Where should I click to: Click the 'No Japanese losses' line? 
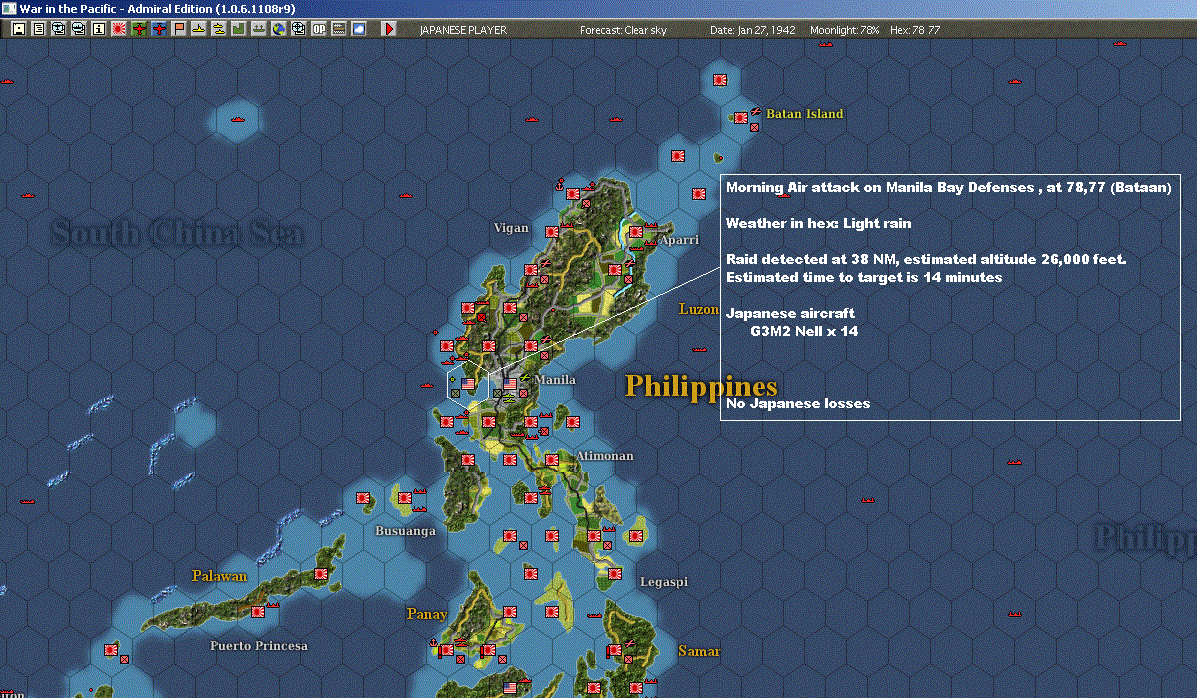798,403
